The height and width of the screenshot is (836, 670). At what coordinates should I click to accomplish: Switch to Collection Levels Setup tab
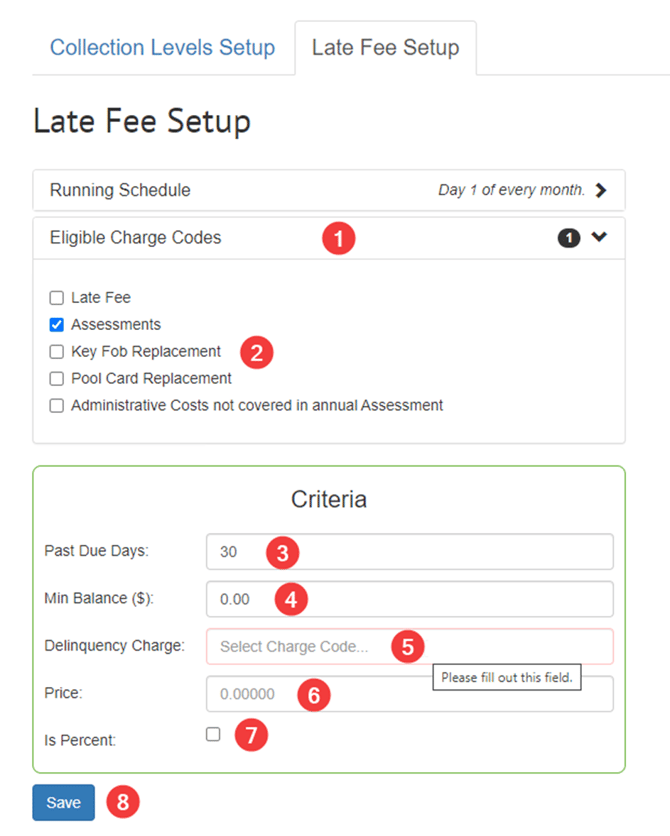tap(162, 48)
